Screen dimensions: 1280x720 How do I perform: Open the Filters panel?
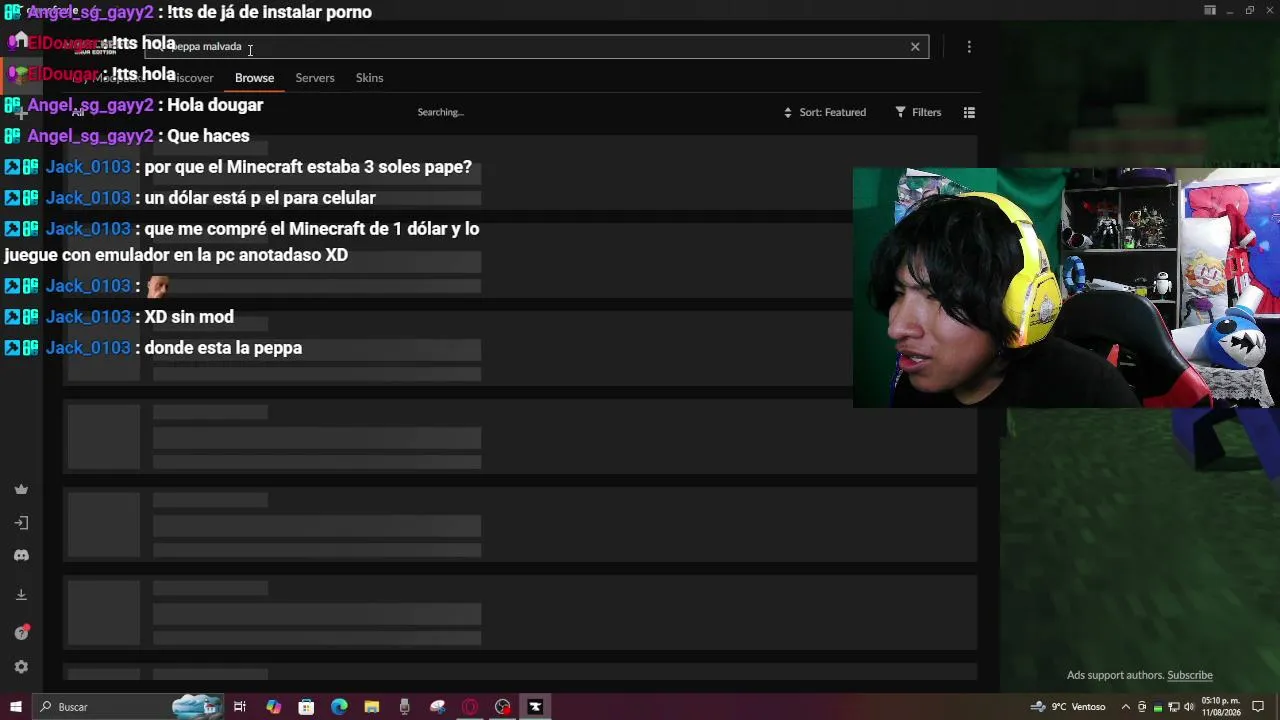pos(918,112)
